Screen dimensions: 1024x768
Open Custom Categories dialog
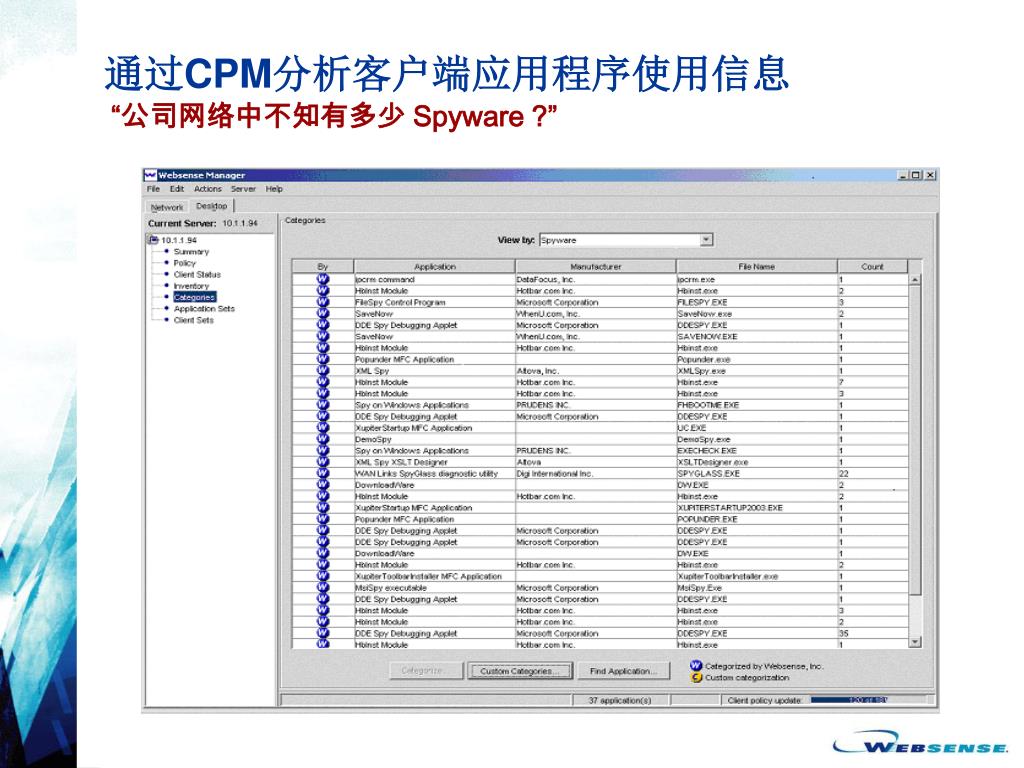pyautogui.click(x=520, y=671)
